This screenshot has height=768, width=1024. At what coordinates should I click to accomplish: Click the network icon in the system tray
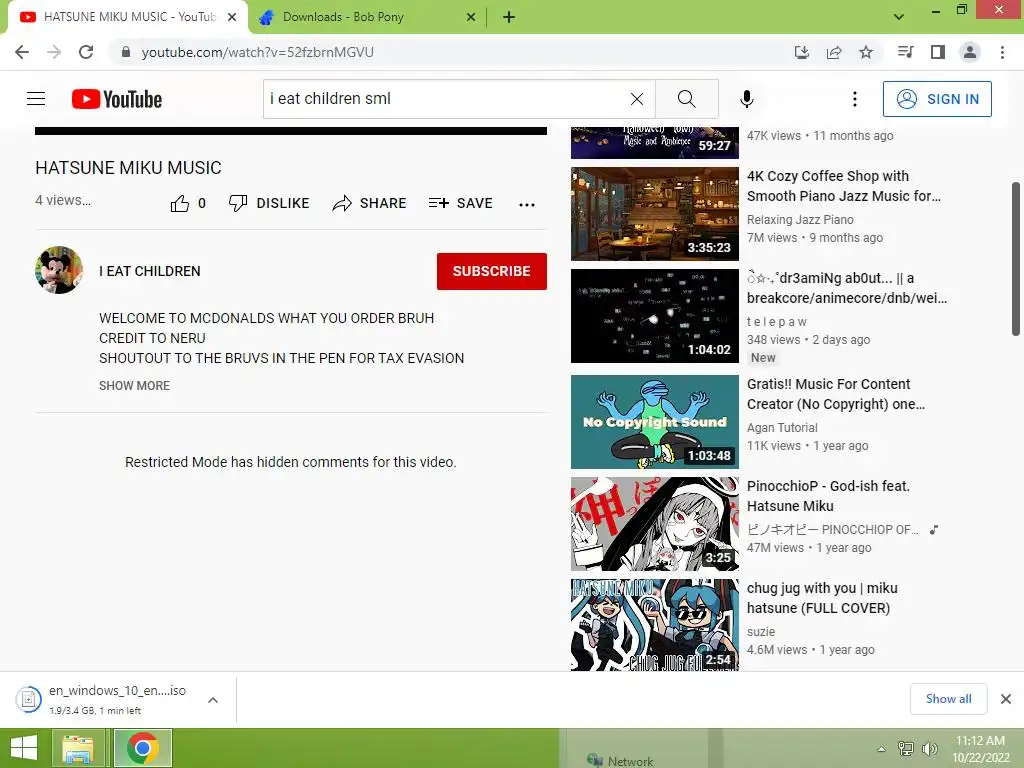[x=906, y=748]
